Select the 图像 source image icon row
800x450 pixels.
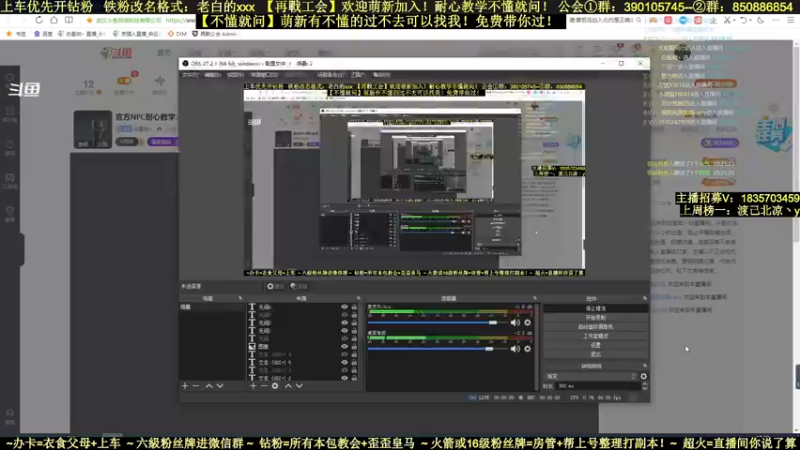pyautogui.click(x=252, y=346)
